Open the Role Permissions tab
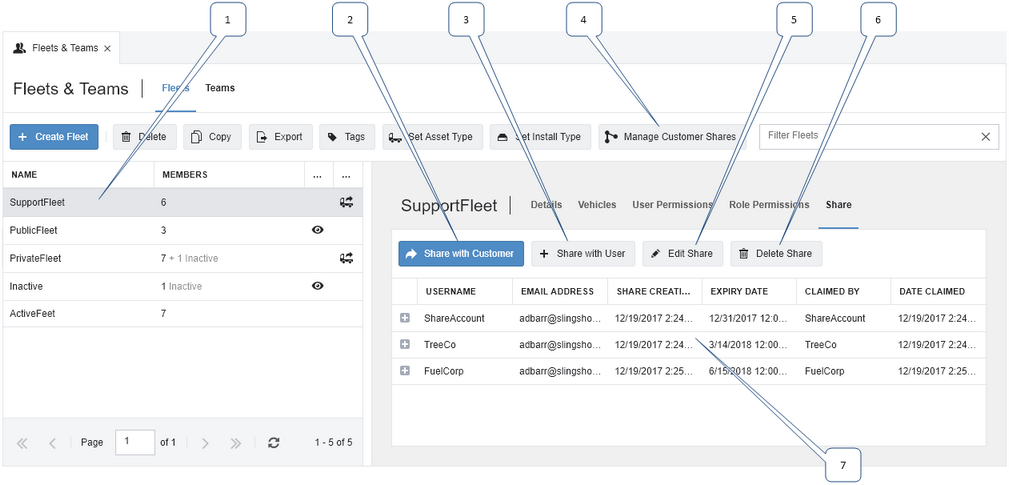1009x485 pixels. click(769, 205)
